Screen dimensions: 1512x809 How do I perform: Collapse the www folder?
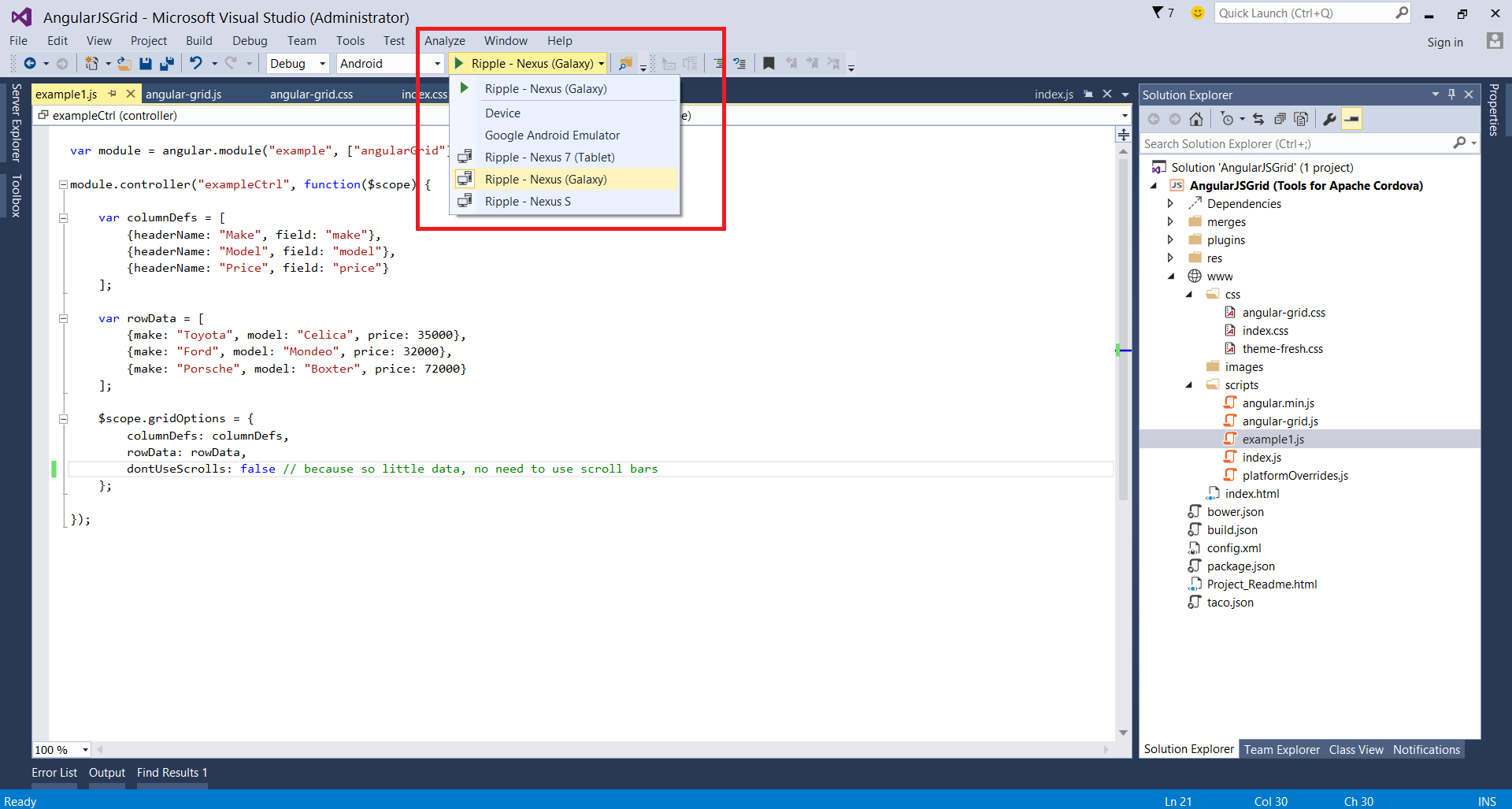click(1171, 276)
